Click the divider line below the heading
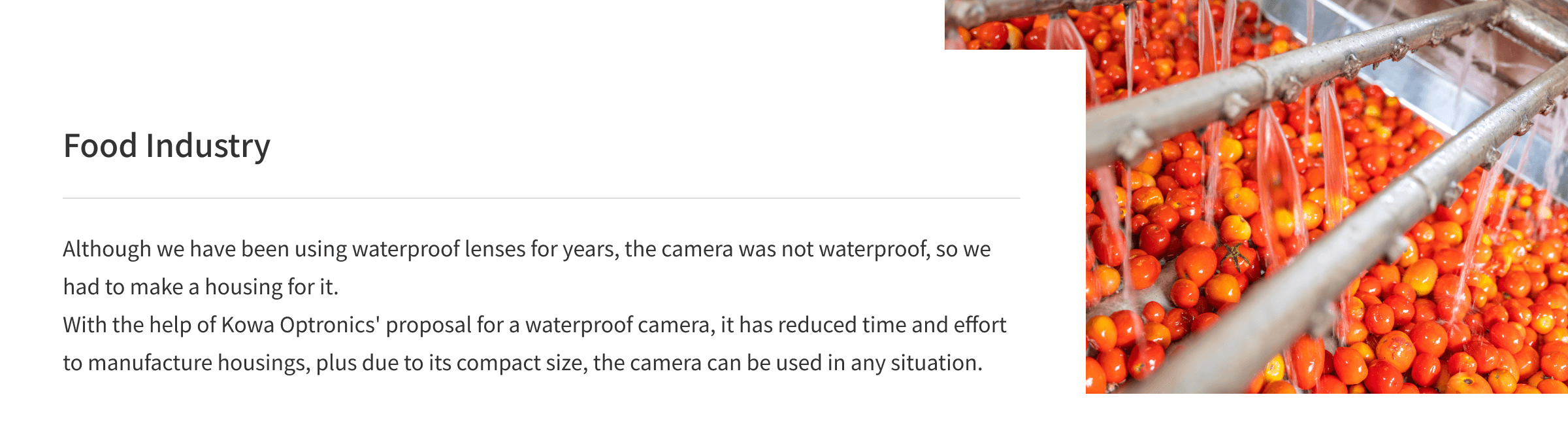The image size is (1568, 433). tap(541, 198)
